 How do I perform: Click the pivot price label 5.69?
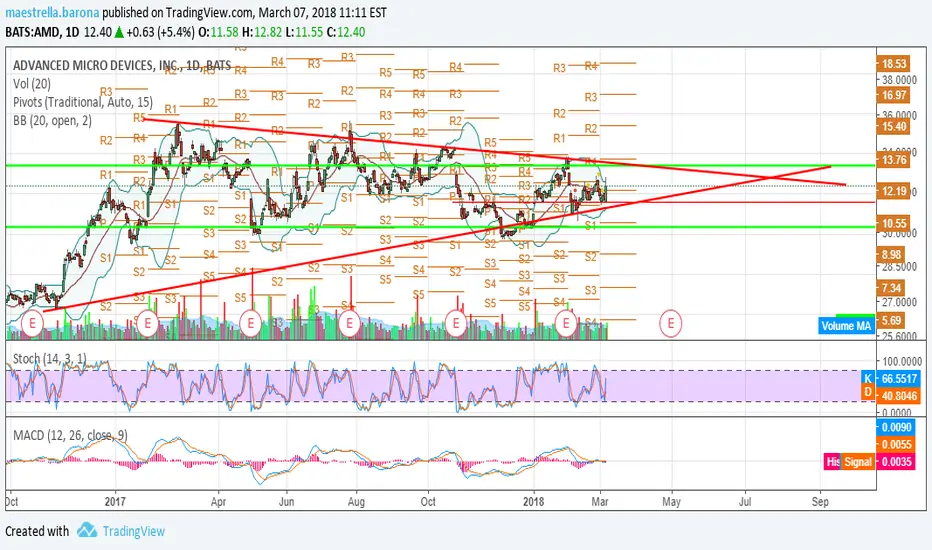tap(892, 320)
